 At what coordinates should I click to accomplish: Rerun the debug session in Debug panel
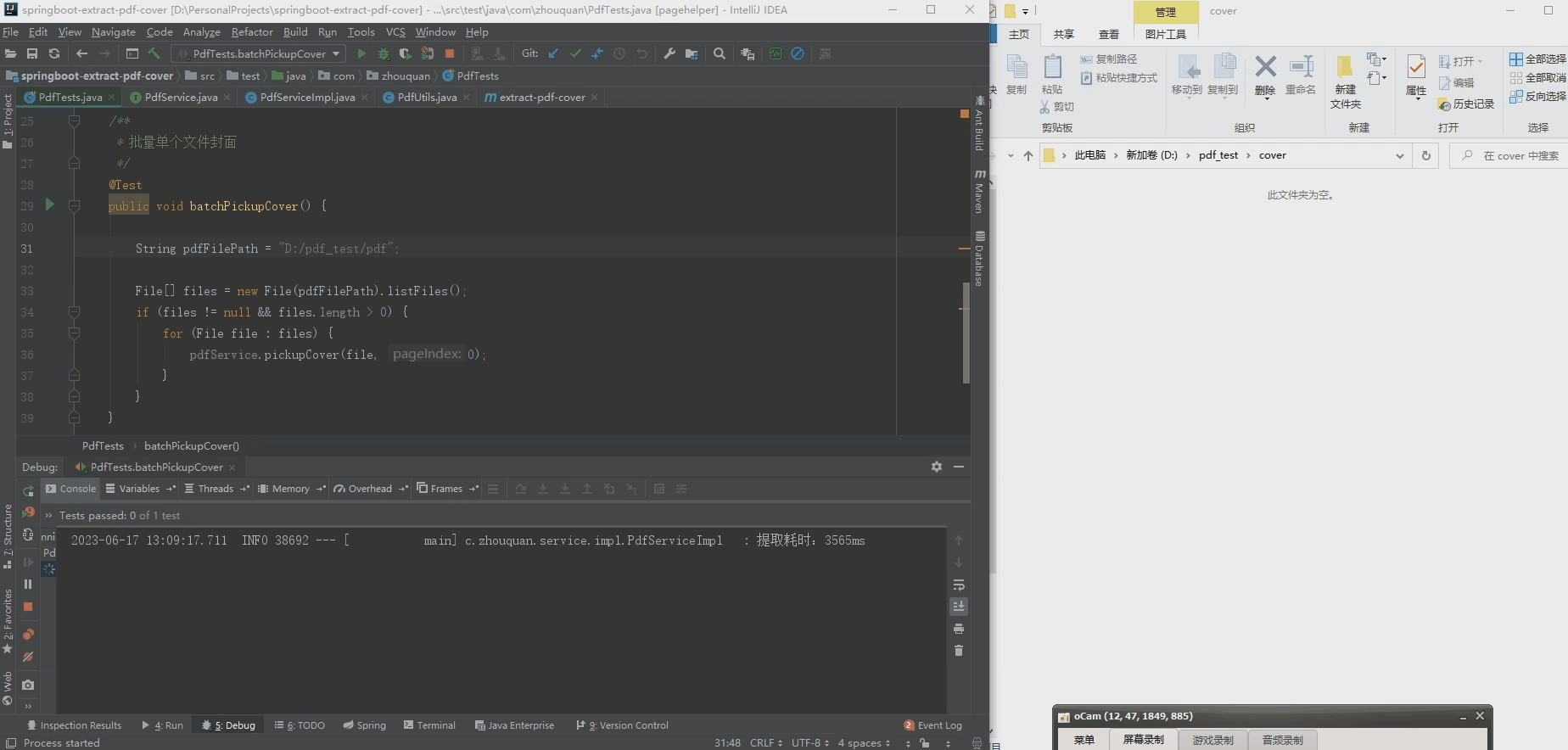click(28, 490)
